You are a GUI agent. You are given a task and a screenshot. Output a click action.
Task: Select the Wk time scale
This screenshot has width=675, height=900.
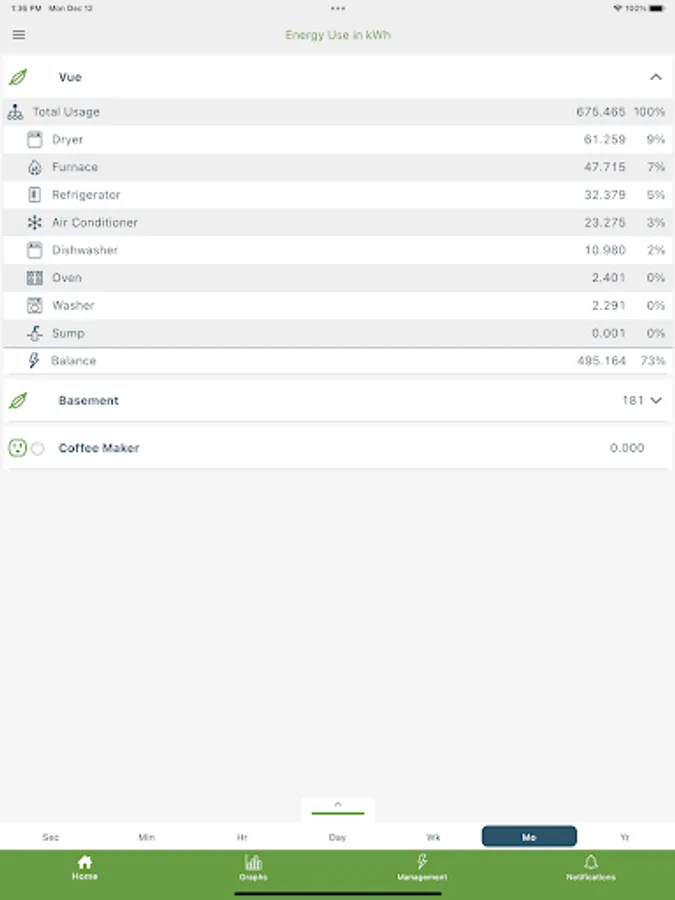433,837
